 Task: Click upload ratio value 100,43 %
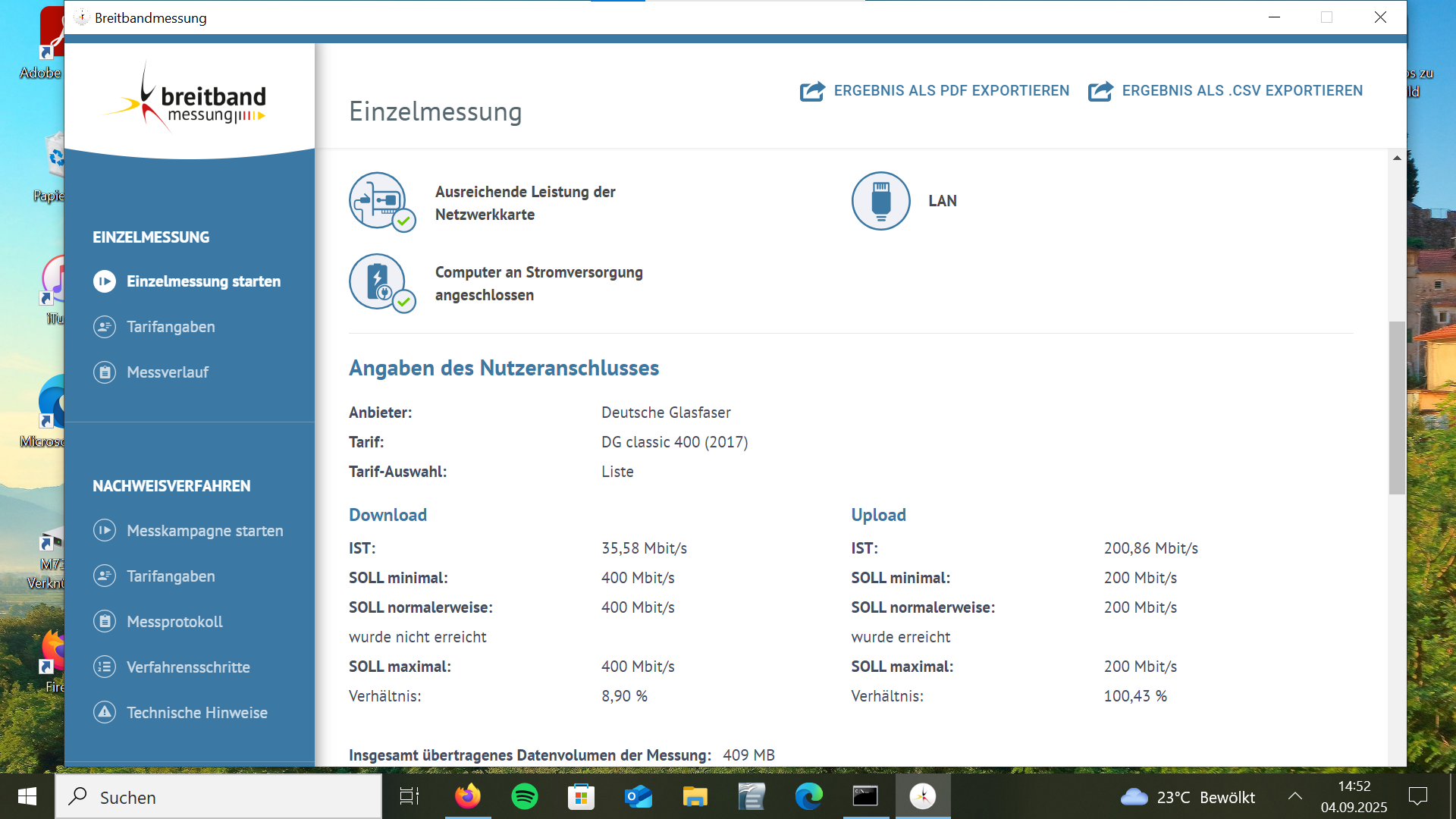[1135, 696]
